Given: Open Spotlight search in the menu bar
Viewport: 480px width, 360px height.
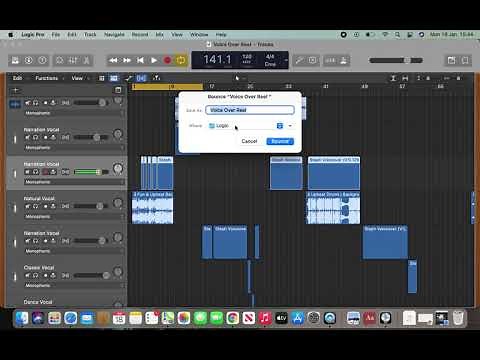Looking at the screenshot, I should pos(397,34).
